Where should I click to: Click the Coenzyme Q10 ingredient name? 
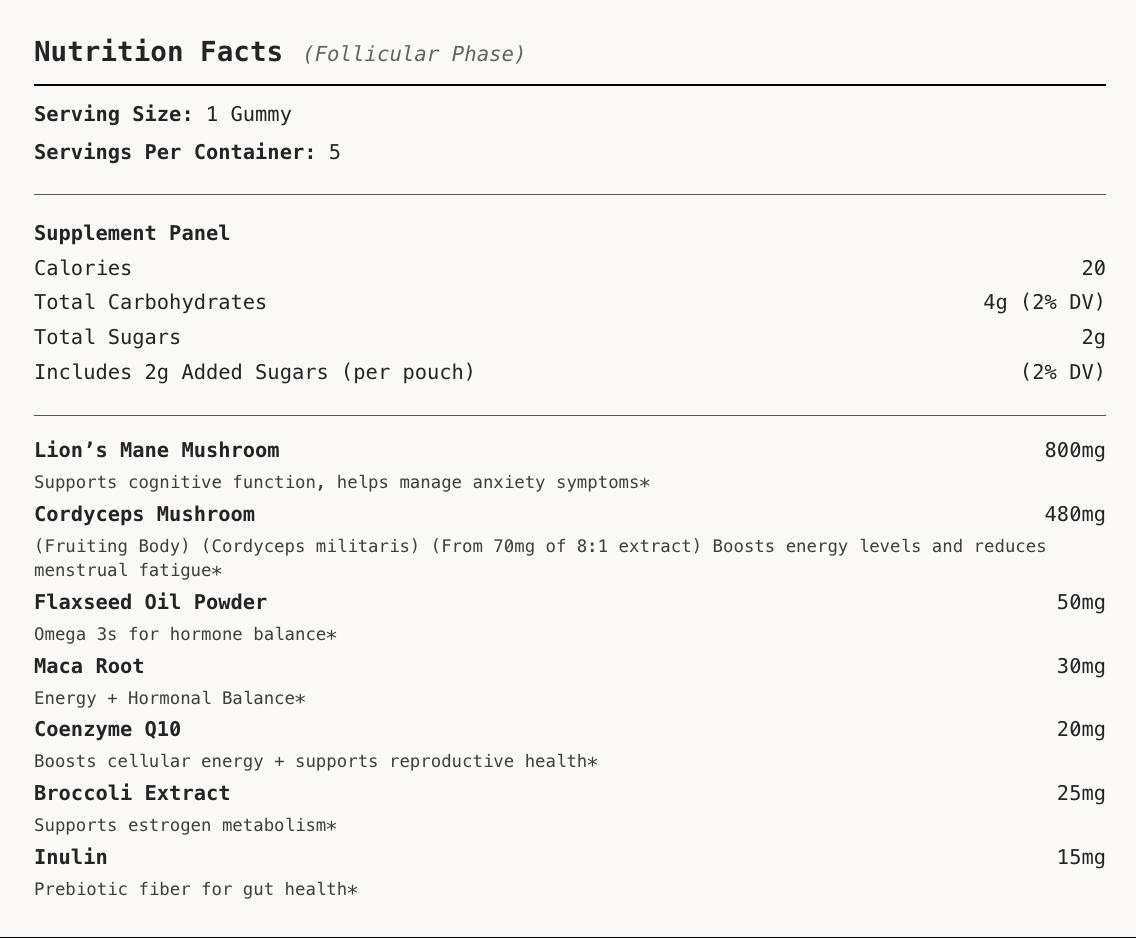(107, 729)
